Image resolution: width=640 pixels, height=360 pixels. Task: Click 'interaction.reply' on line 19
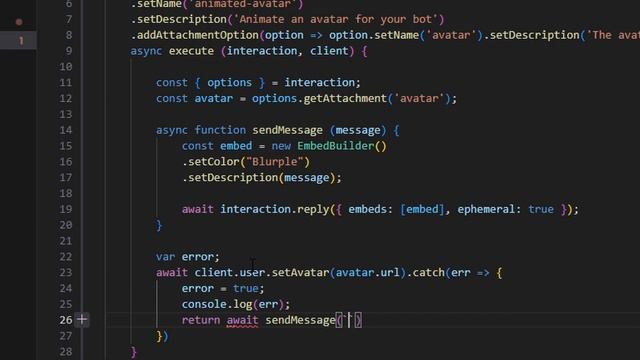[275, 209]
